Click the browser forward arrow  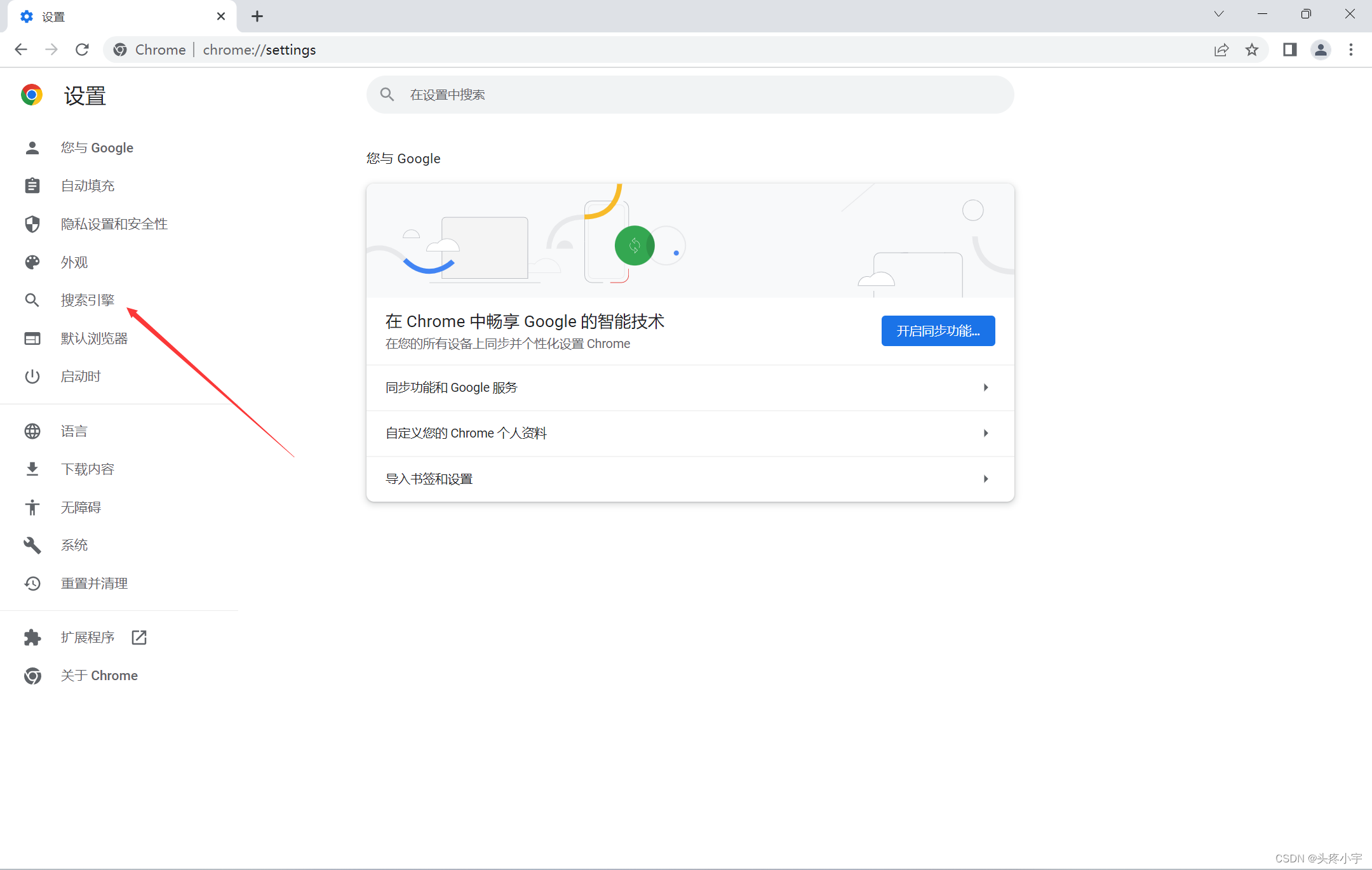pyautogui.click(x=51, y=50)
